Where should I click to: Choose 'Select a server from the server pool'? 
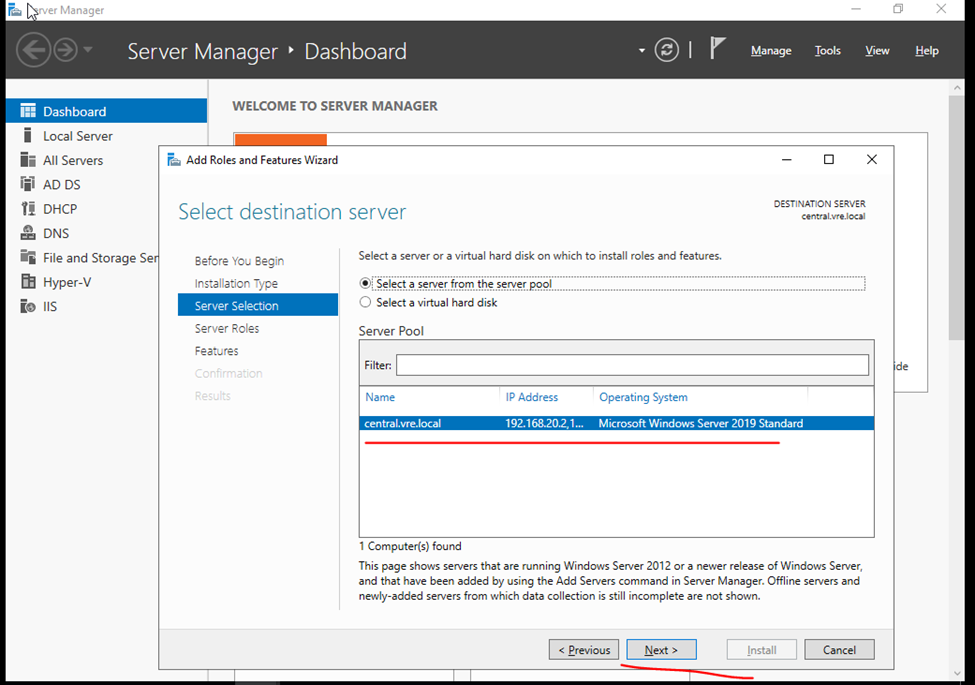pos(365,284)
